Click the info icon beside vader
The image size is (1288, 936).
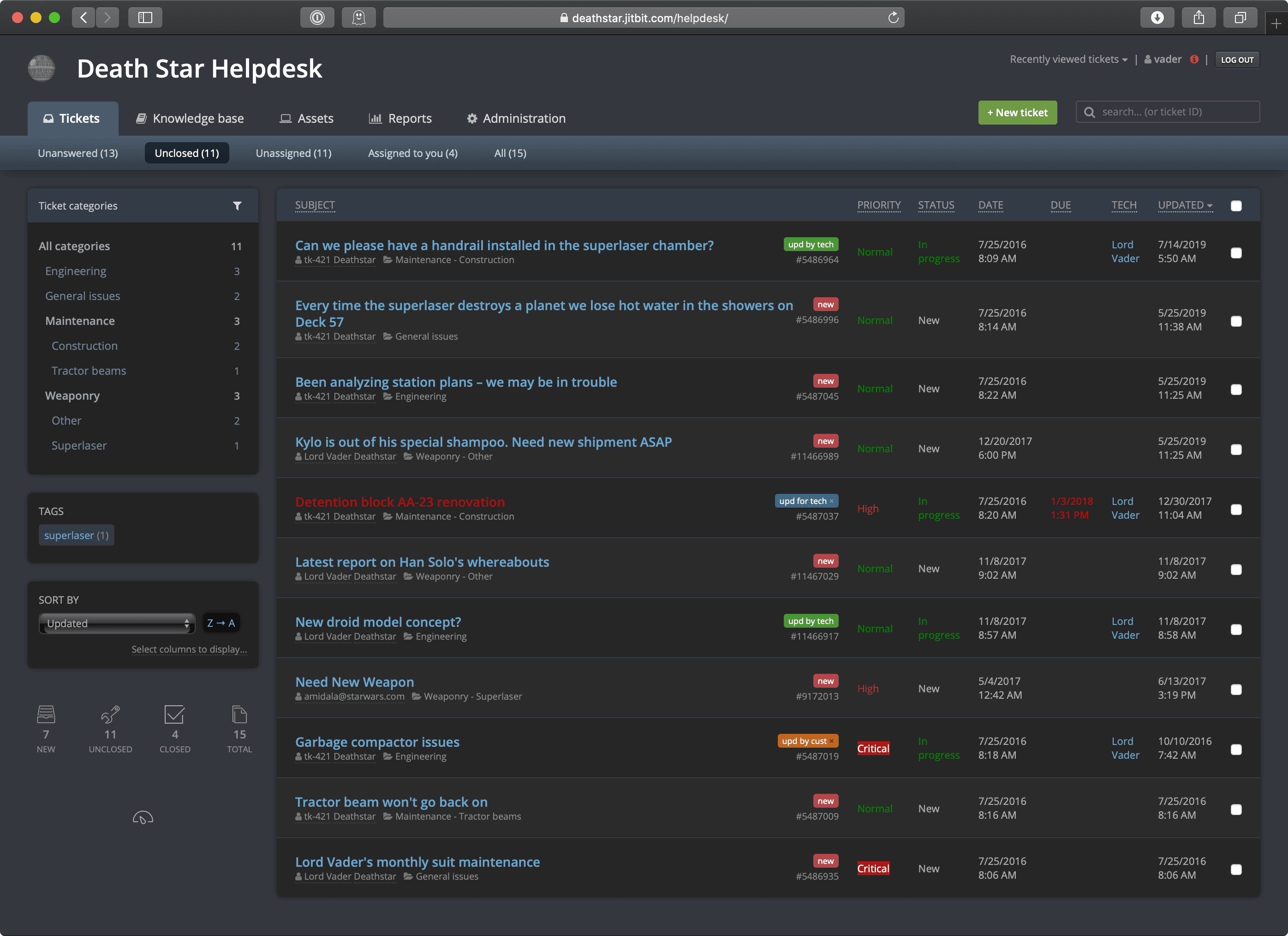tap(1195, 59)
